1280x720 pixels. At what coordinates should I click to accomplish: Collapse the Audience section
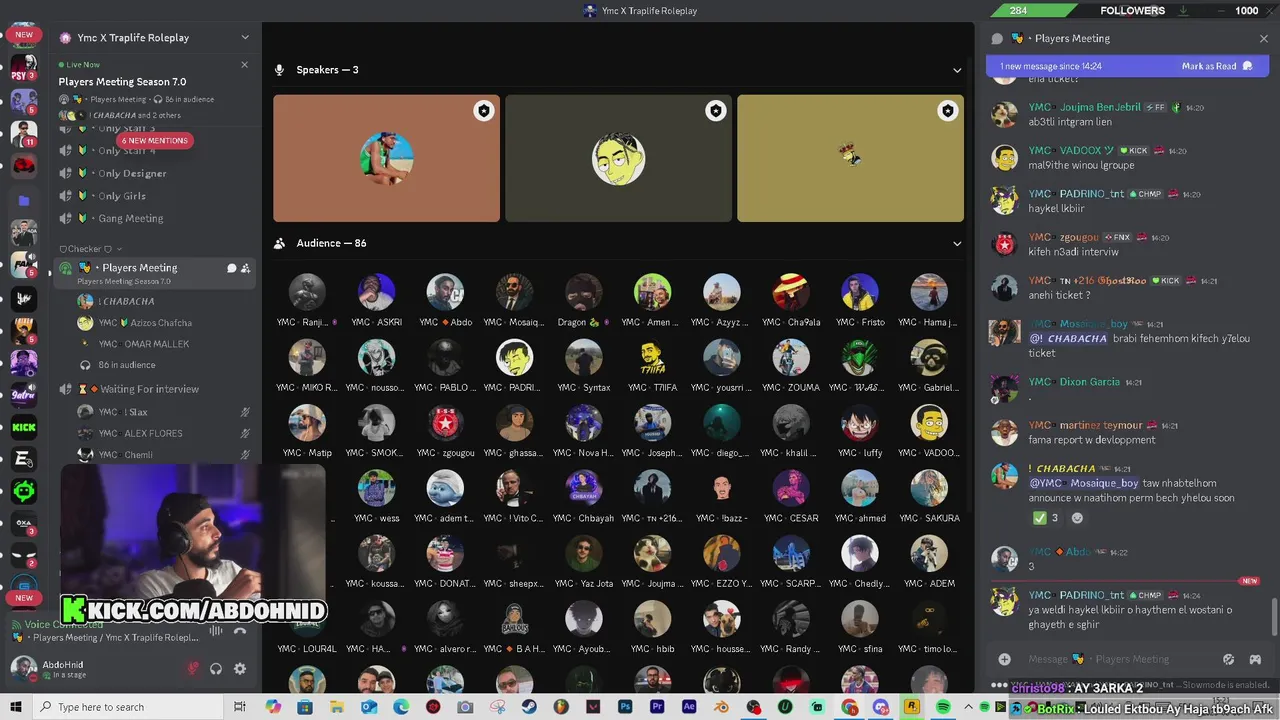(x=957, y=243)
